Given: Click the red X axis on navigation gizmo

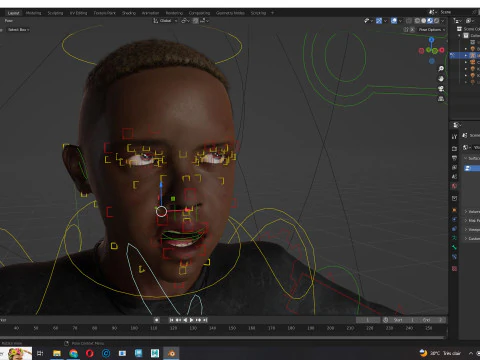Looking at the screenshot, I should [442, 50].
